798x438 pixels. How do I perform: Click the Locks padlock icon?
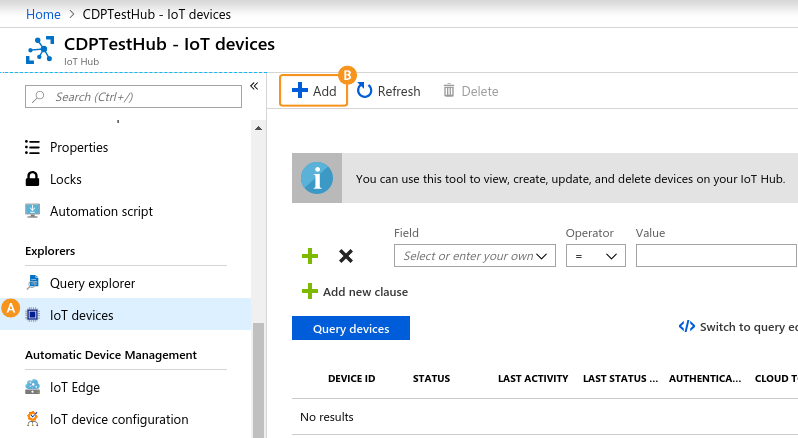pyautogui.click(x=32, y=179)
